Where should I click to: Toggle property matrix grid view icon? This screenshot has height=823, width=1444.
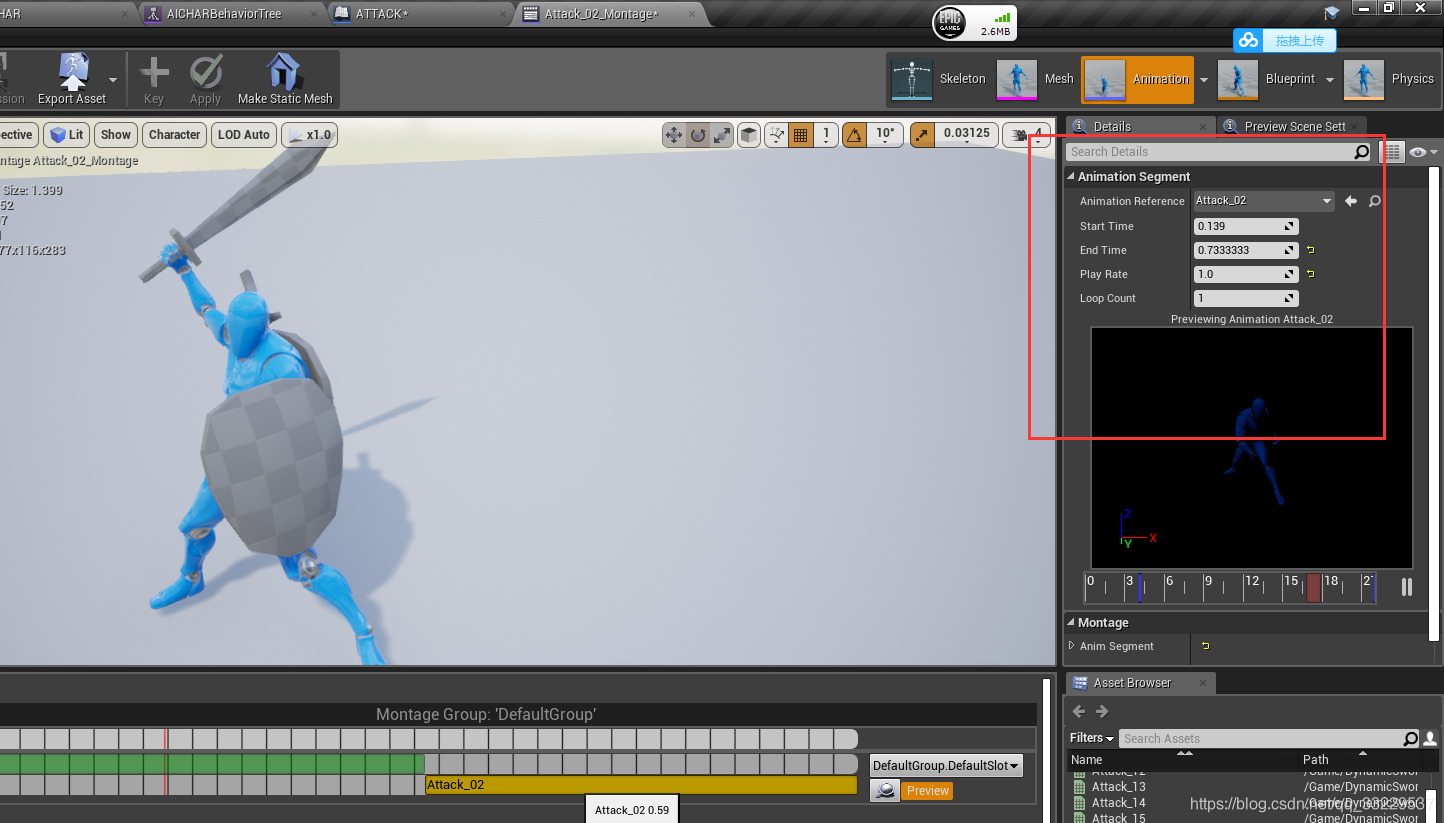pyautogui.click(x=1391, y=152)
